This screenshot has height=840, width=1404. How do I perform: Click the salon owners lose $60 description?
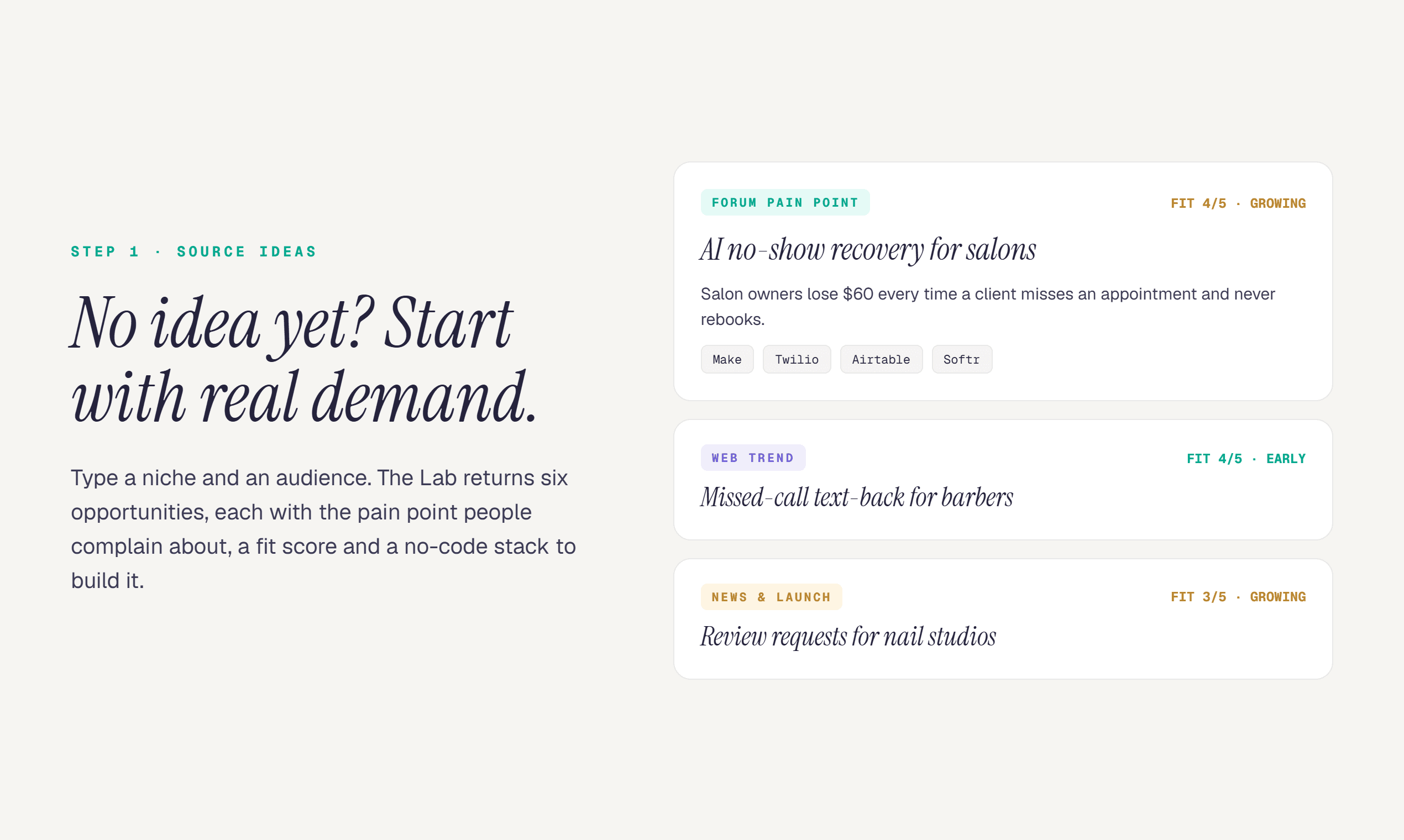(987, 306)
